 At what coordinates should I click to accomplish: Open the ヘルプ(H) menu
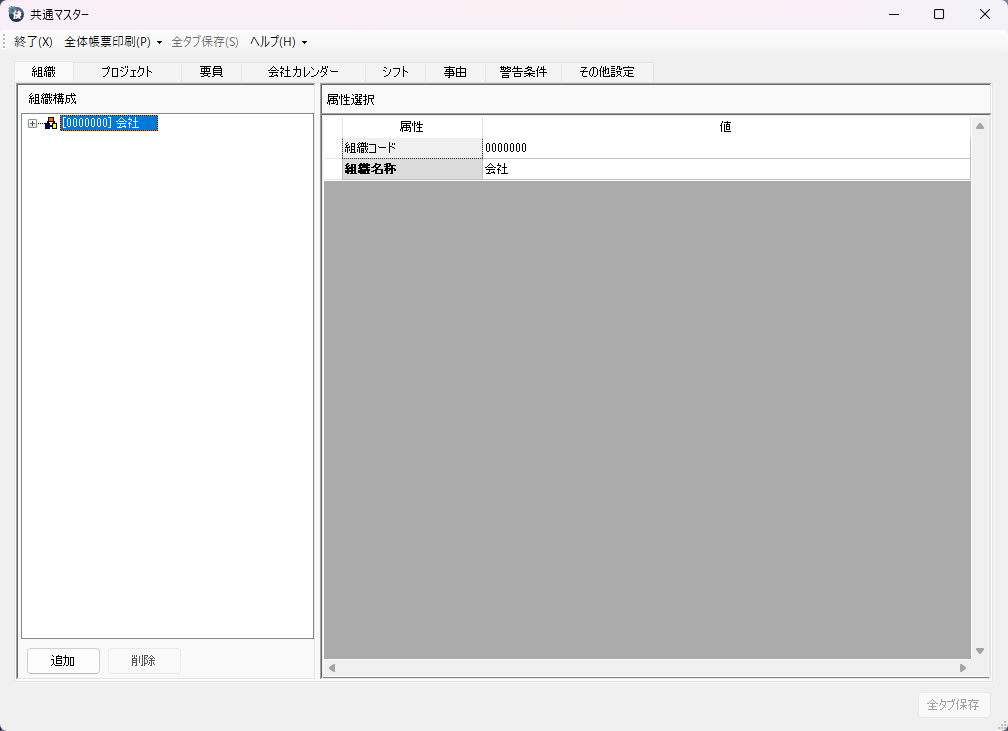click(273, 42)
